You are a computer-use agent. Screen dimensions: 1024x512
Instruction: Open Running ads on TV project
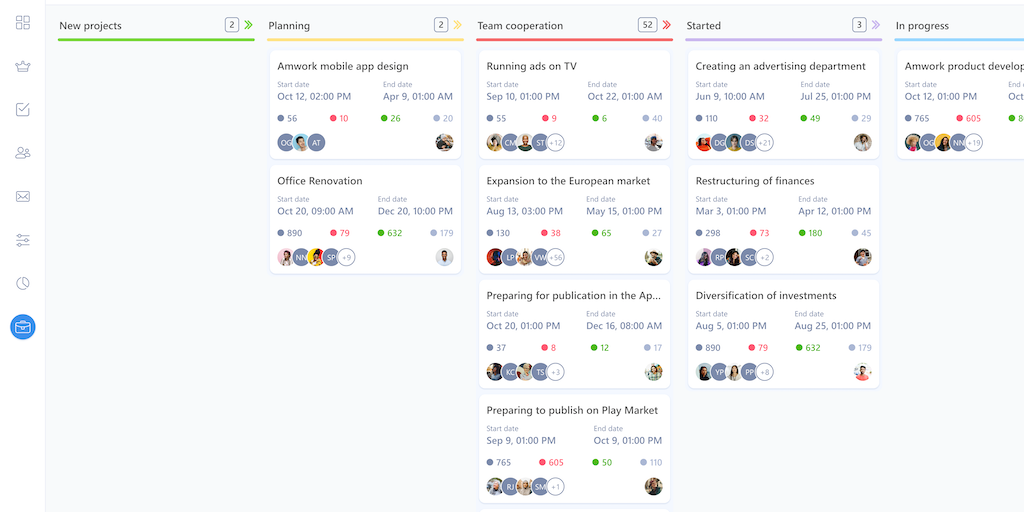[531, 66]
